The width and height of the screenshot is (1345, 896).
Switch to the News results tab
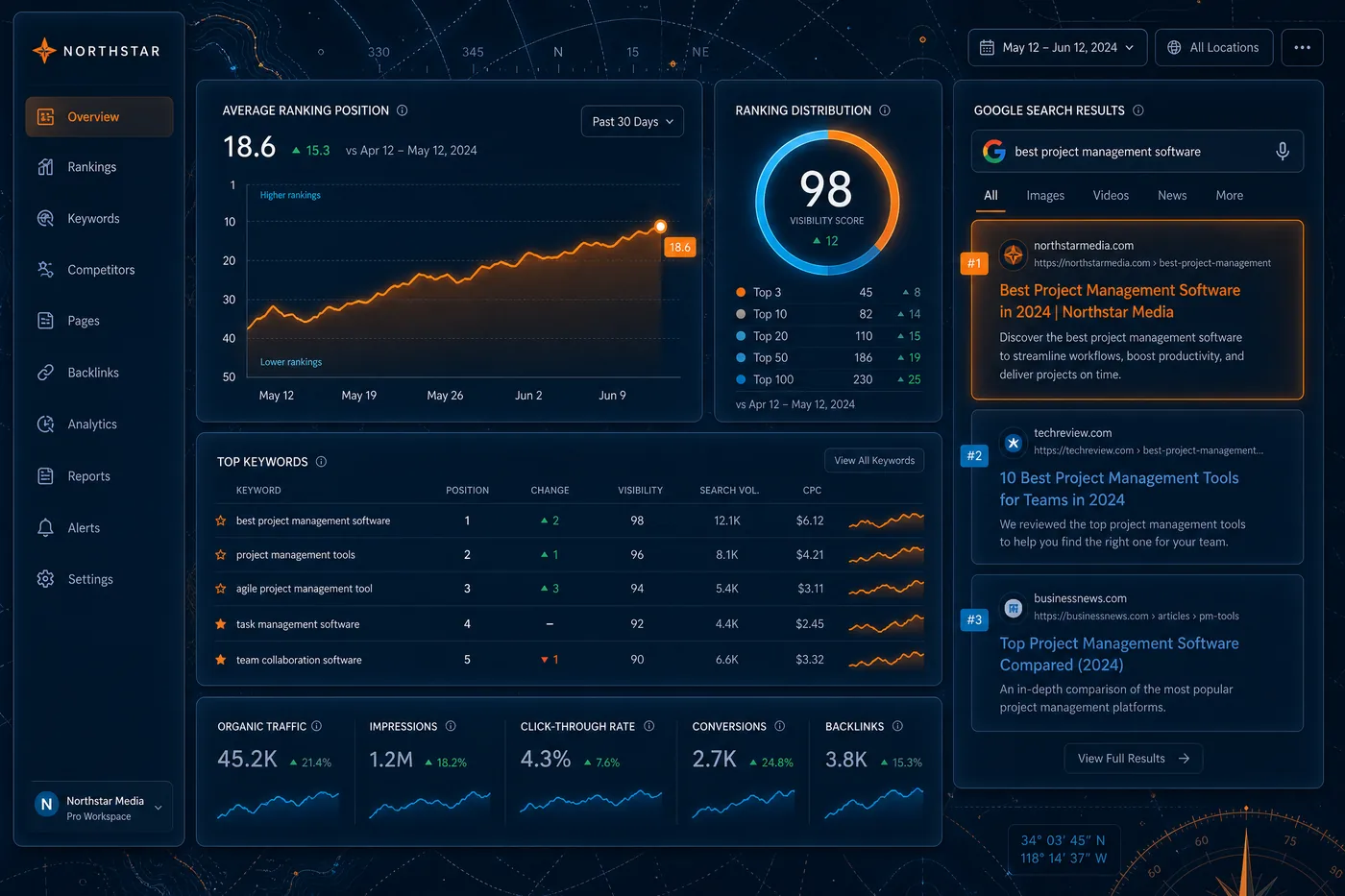point(1172,195)
